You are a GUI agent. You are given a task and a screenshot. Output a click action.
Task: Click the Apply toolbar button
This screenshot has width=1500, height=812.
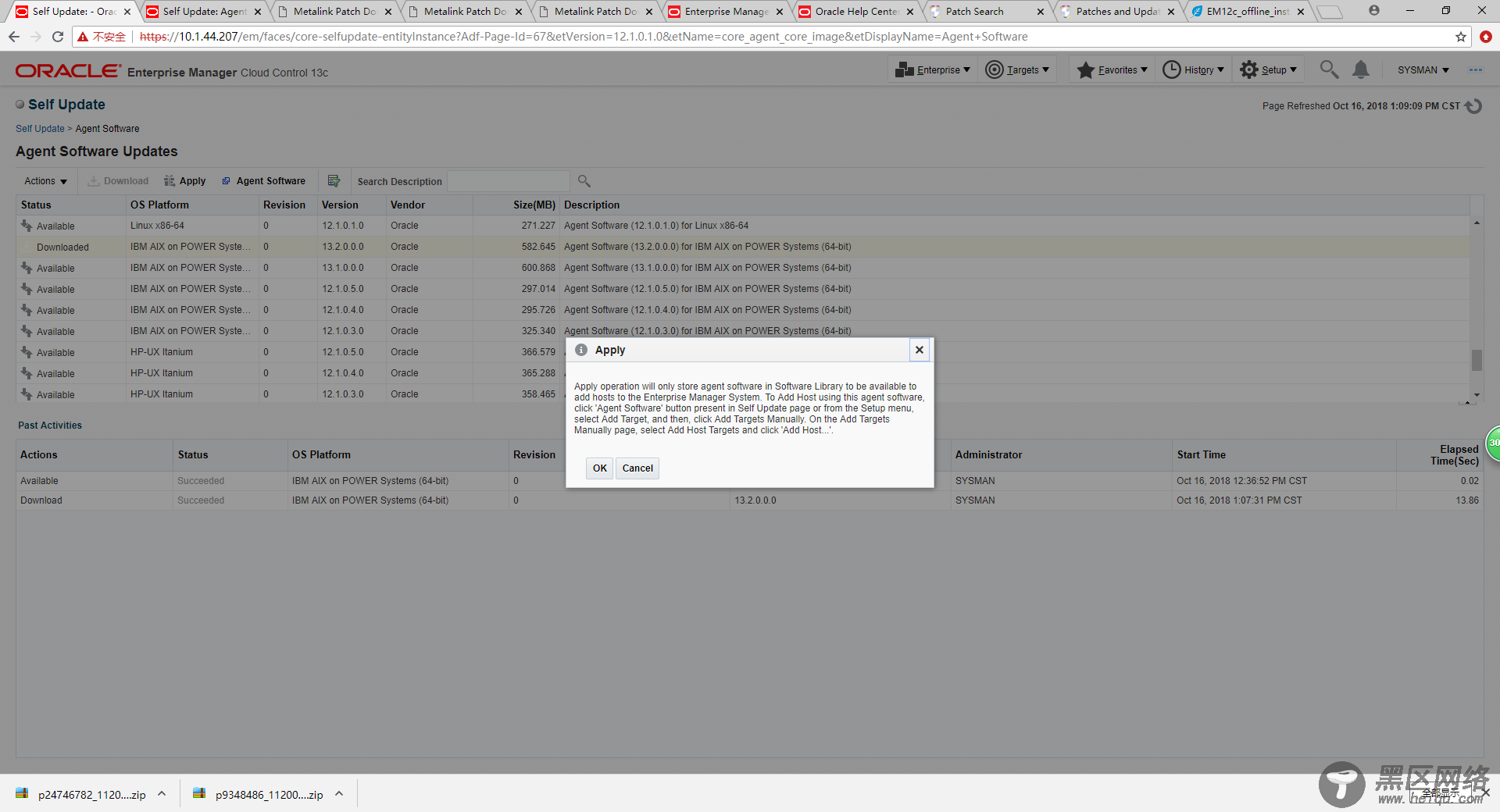tap(185, 181)
